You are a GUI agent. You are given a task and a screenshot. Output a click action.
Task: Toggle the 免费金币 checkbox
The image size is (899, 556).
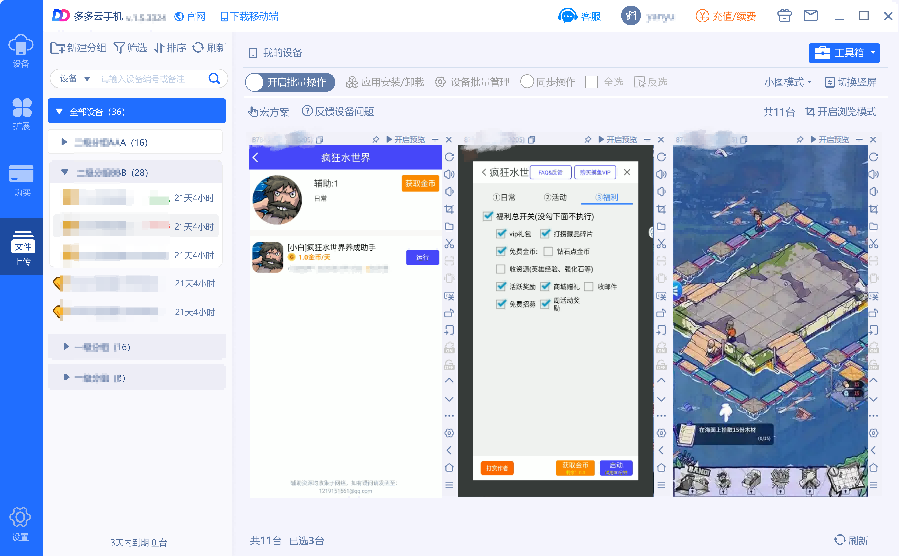point(501,251)
